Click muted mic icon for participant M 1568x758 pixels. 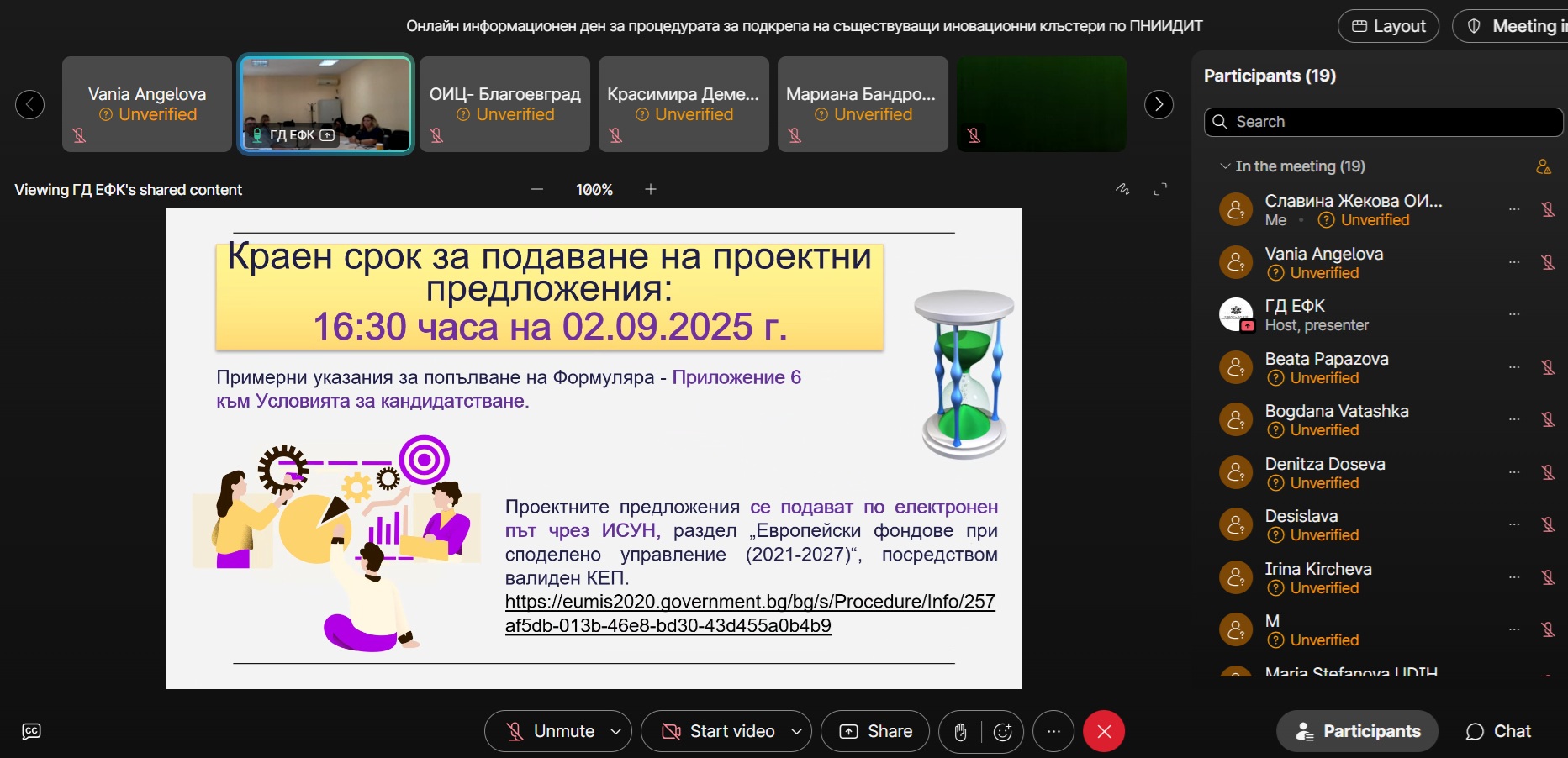[1548, 629]
